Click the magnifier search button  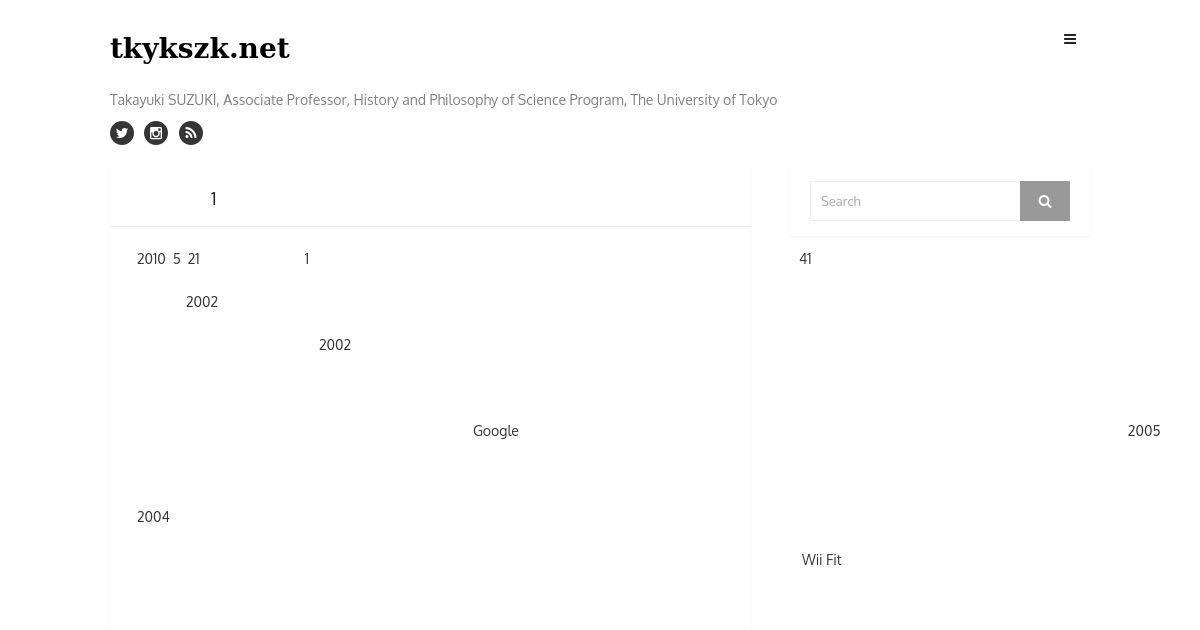pos(1045,201)
